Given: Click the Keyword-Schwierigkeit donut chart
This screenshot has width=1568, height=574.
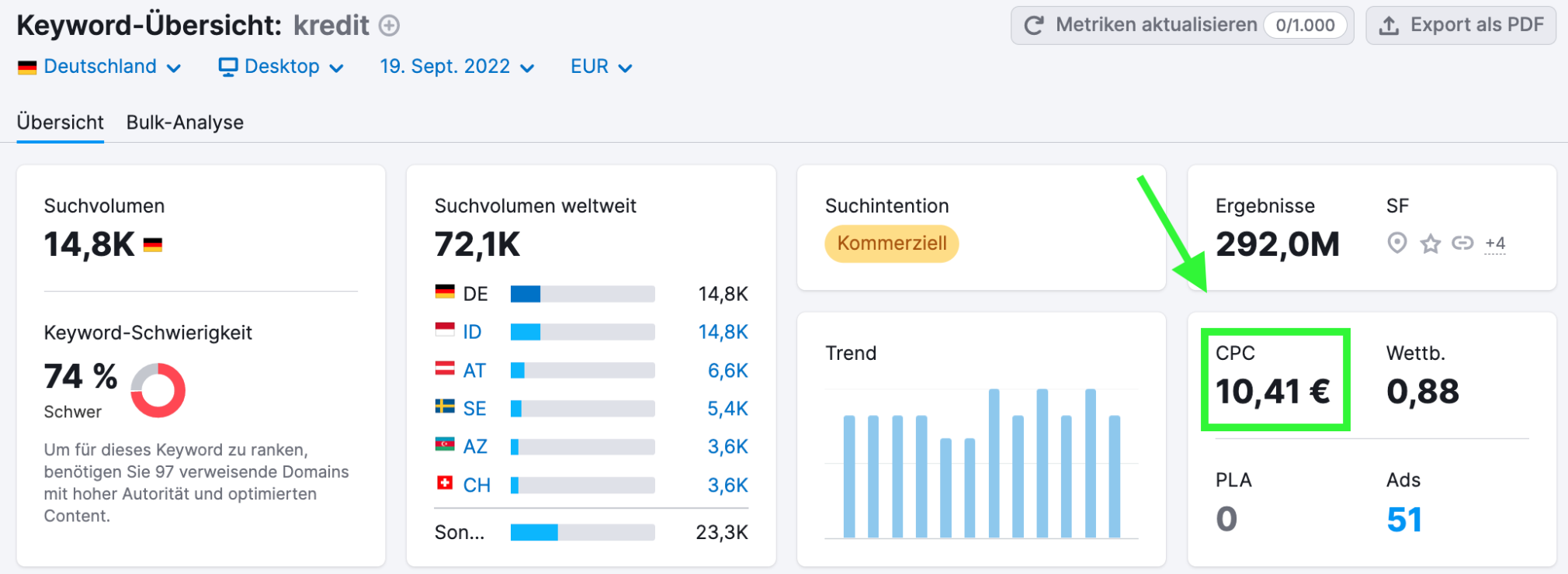Looking at the screenshot, I should (158, 390).
